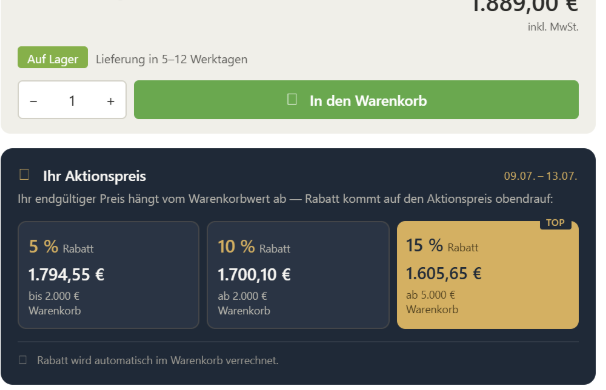Click the Auf Lager stock badge
The image size is (606, 390).
53,58
